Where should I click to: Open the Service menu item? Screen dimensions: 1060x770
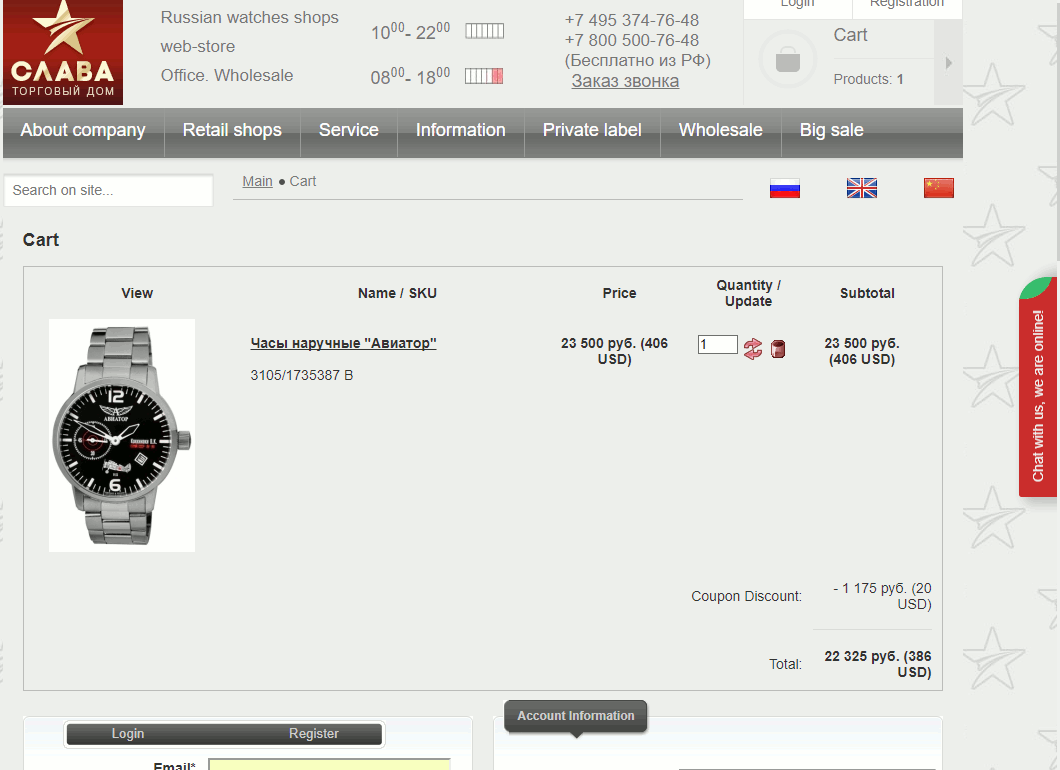coord(349,130)
